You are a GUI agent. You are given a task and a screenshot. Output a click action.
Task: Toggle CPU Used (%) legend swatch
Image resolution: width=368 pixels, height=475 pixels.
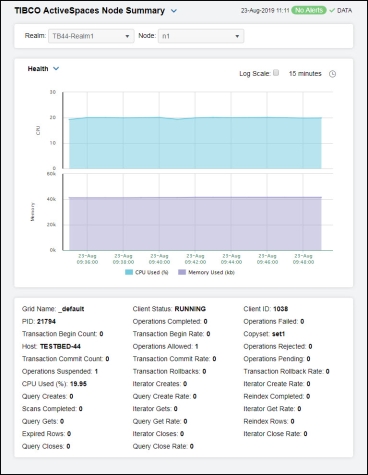click(x=129, y=272)
